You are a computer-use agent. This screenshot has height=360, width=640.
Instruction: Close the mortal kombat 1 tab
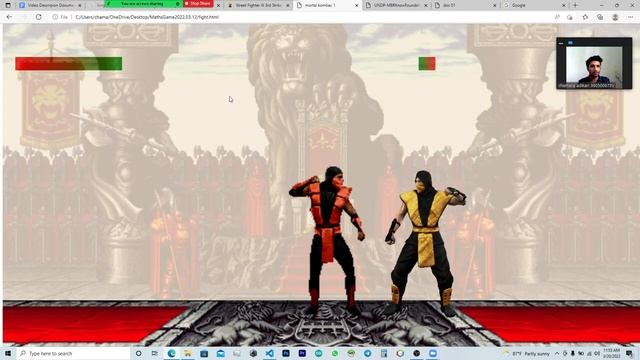click(356, 5)
